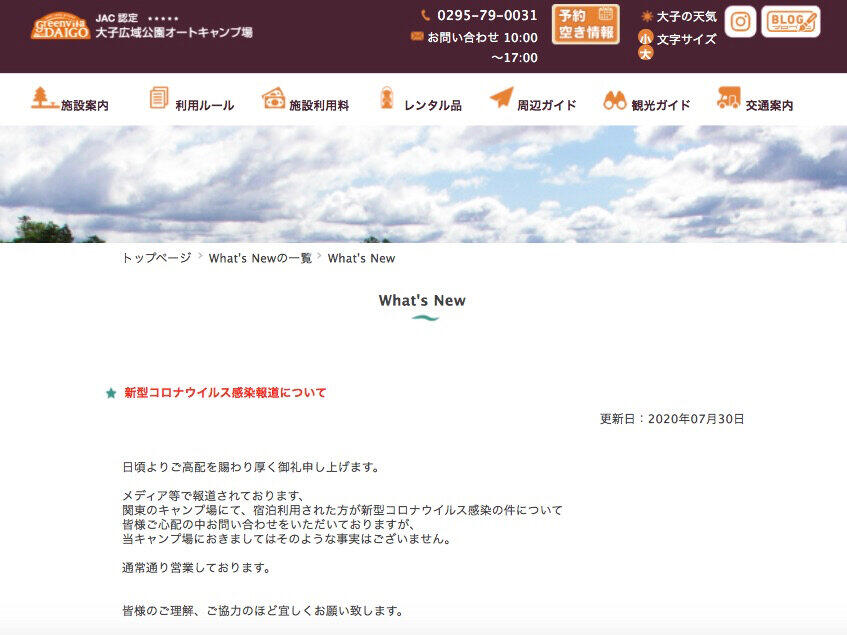Open the BLOG icon link
The width and height of the screenshot is (847, 635).
(x=790, y=21)
